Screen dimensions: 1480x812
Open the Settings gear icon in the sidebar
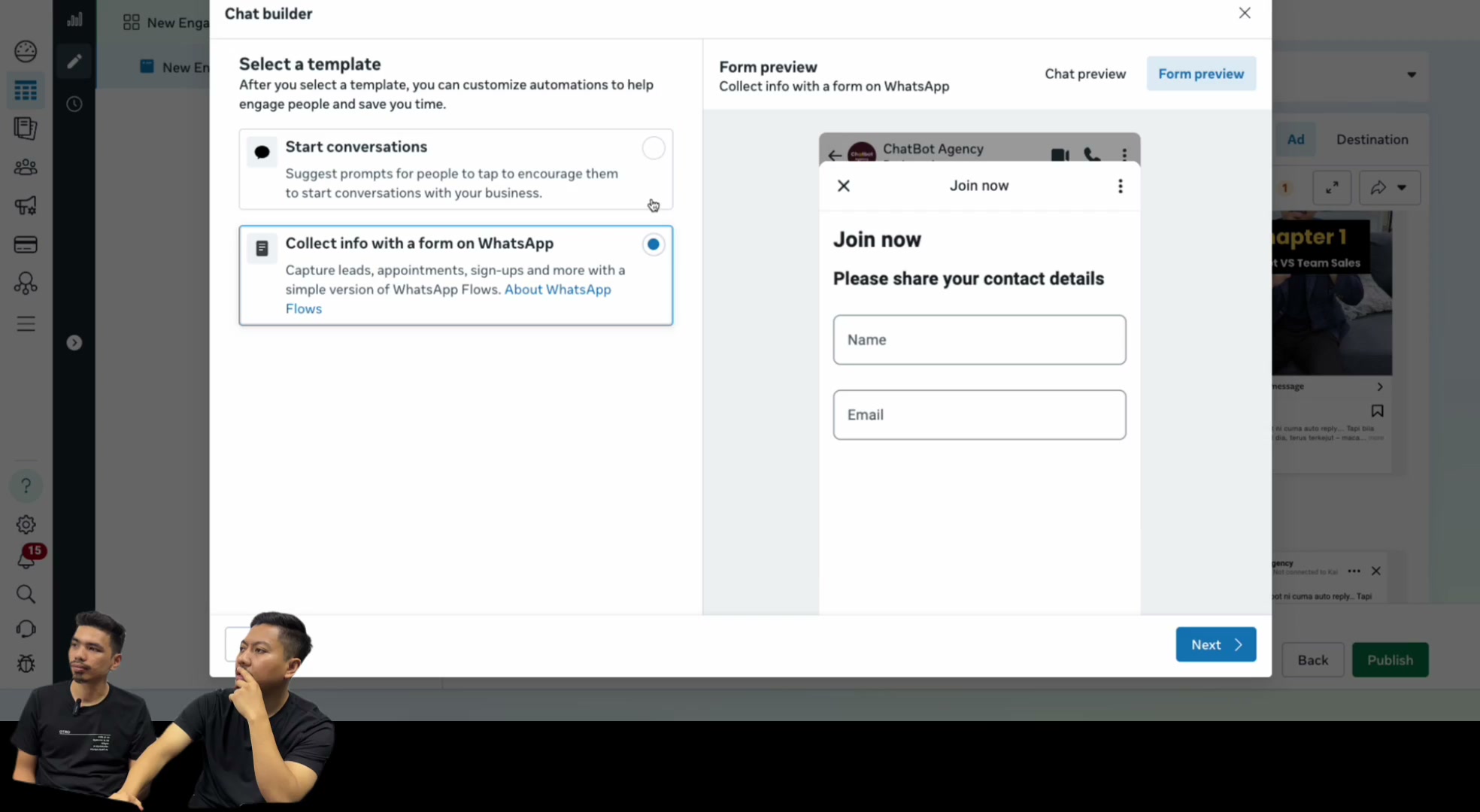coord(26,524)
